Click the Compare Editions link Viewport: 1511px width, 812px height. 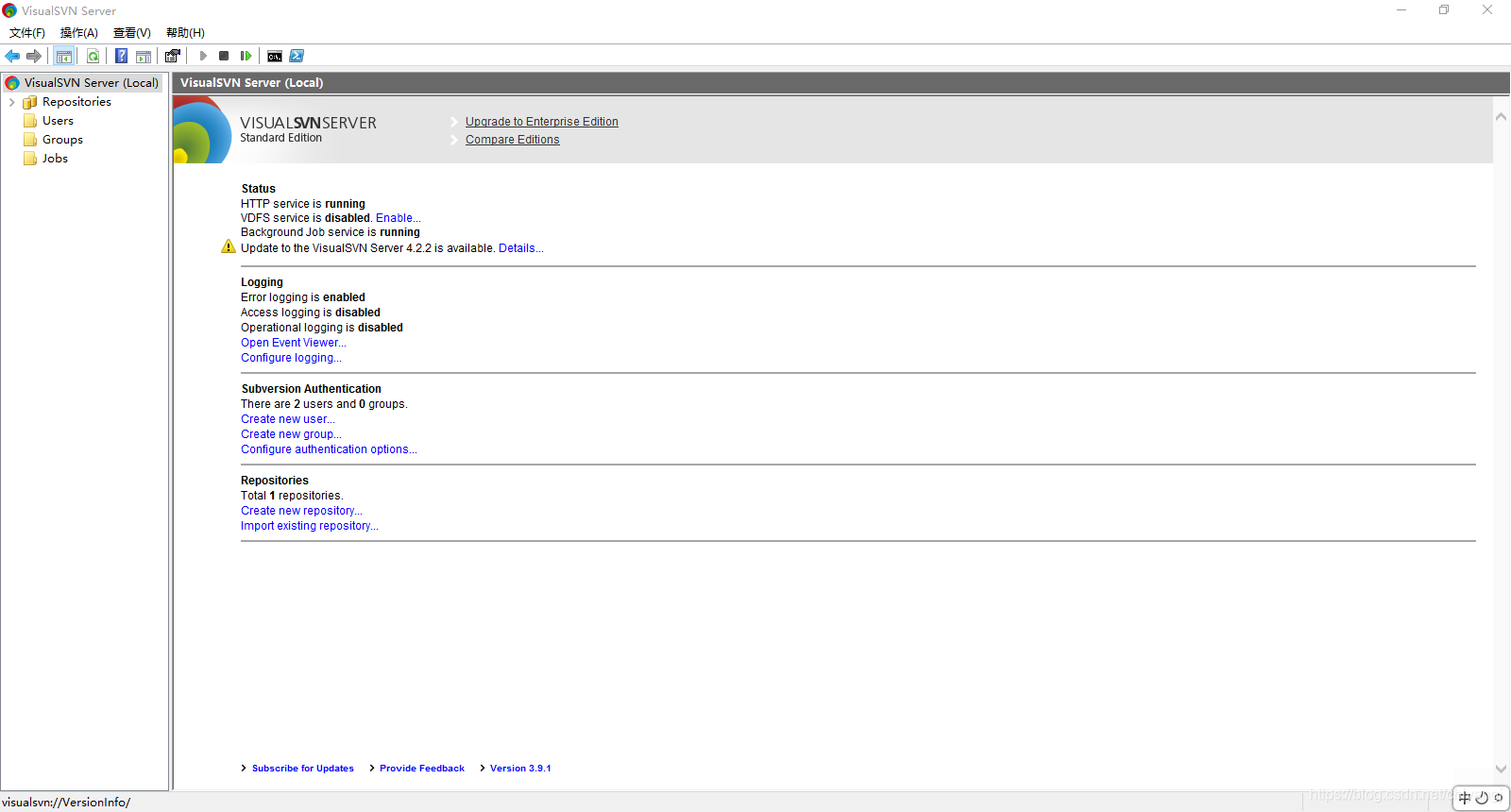pos(512,140)
